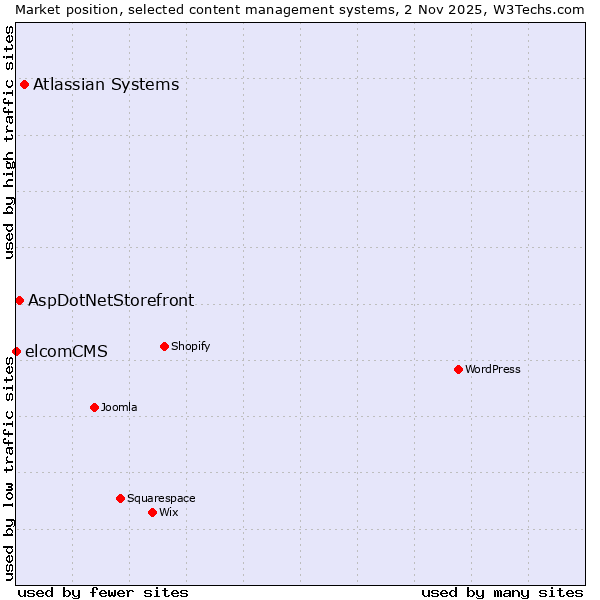Click the Shopify red diamond marker
This screenshot has height=600, width=600.
pos(164,346)
